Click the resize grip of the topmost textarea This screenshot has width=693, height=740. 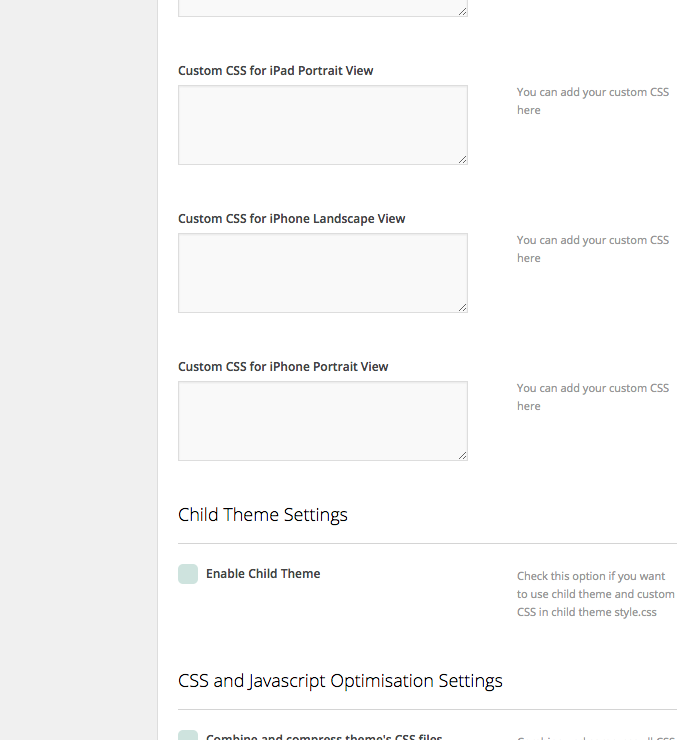pyautogui.click(x=463, y=12)
